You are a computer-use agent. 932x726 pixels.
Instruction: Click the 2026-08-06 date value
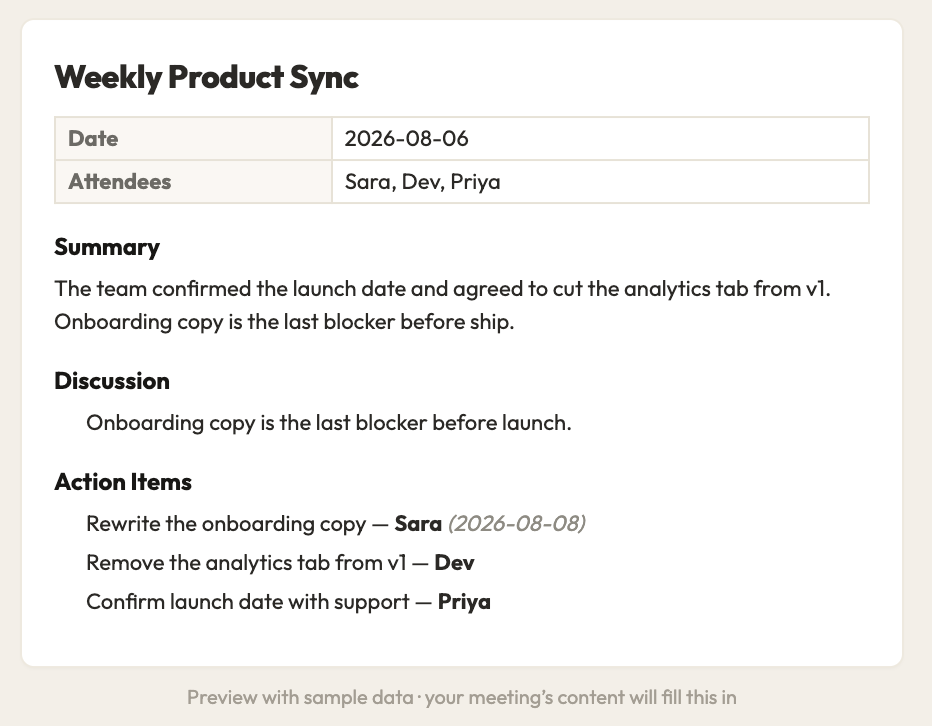[x=407, y=139]
